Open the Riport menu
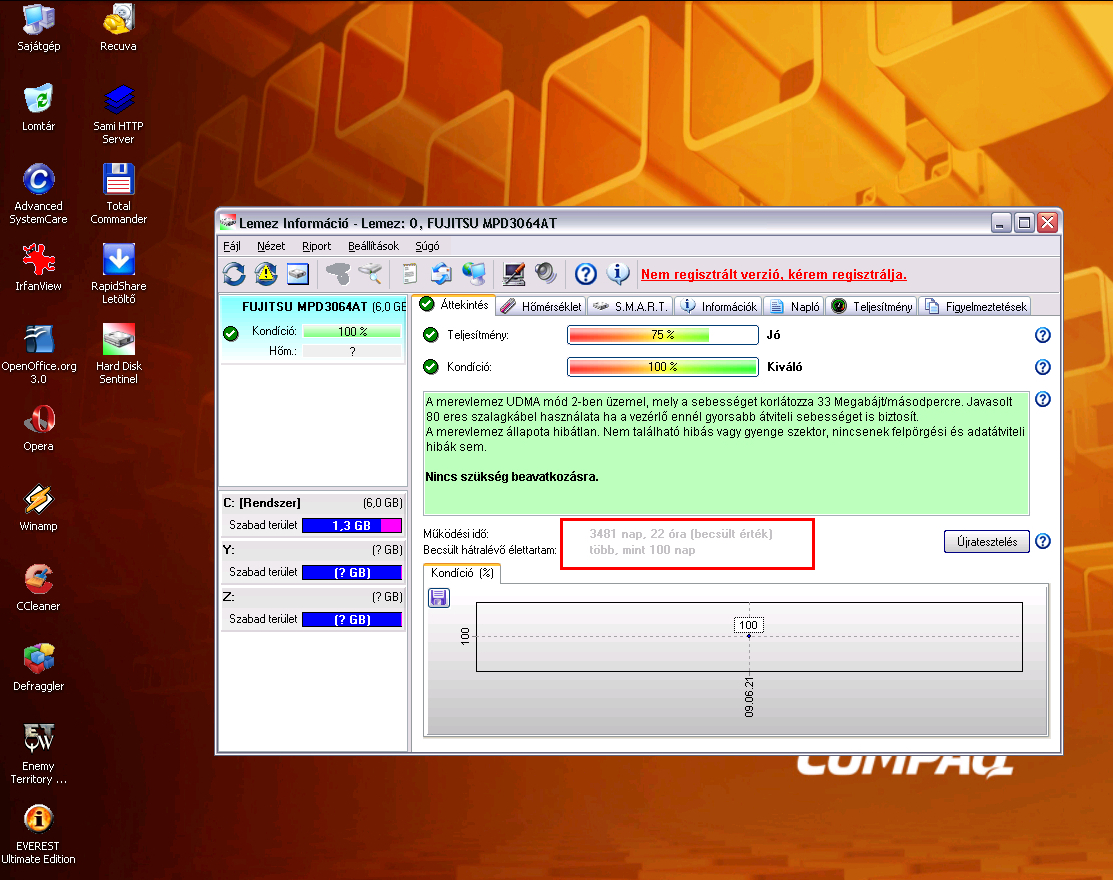The height and width of the screenshot is (880, 1113). tap(317, 246)
